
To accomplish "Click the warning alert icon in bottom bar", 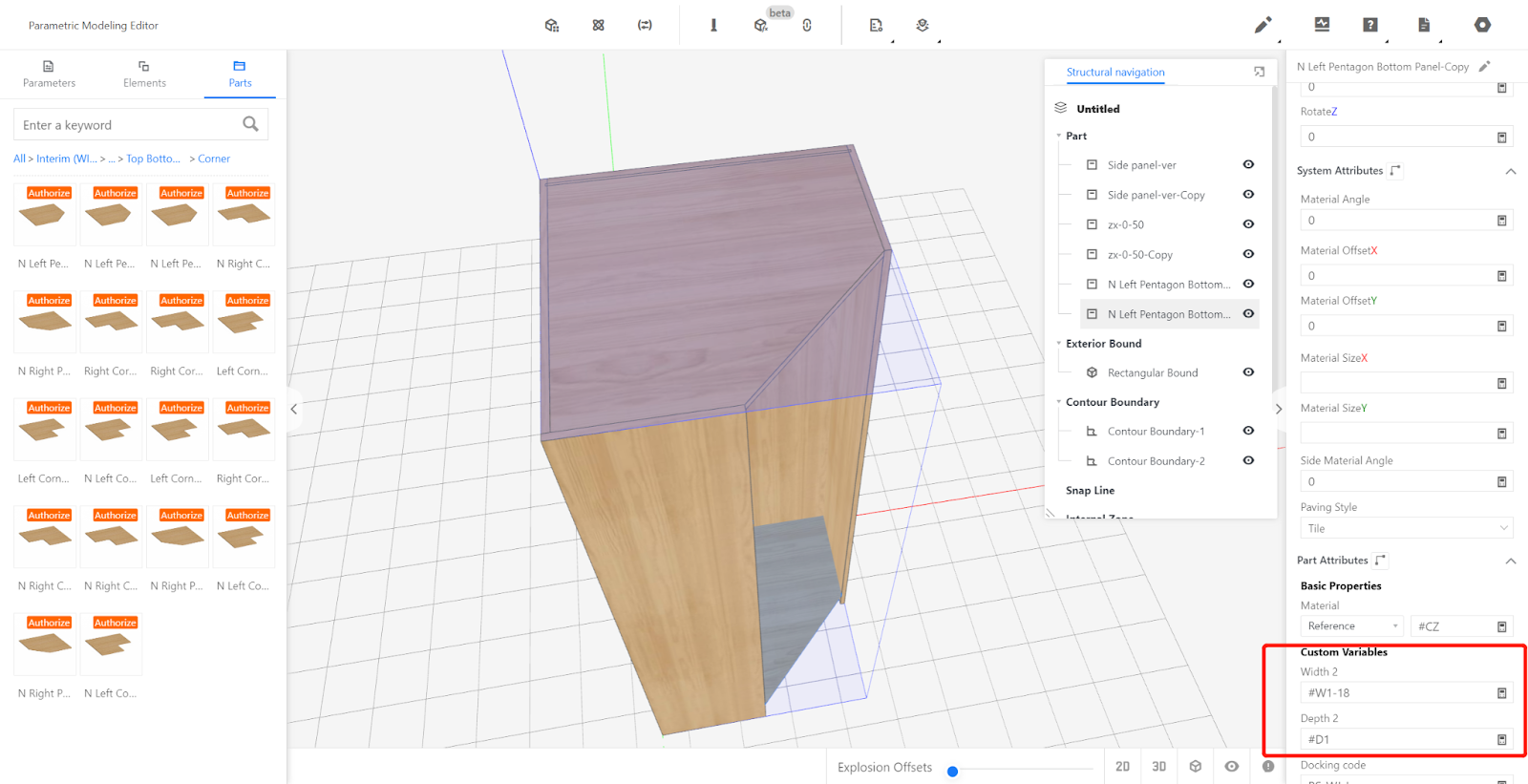I will click(1267, 766).
